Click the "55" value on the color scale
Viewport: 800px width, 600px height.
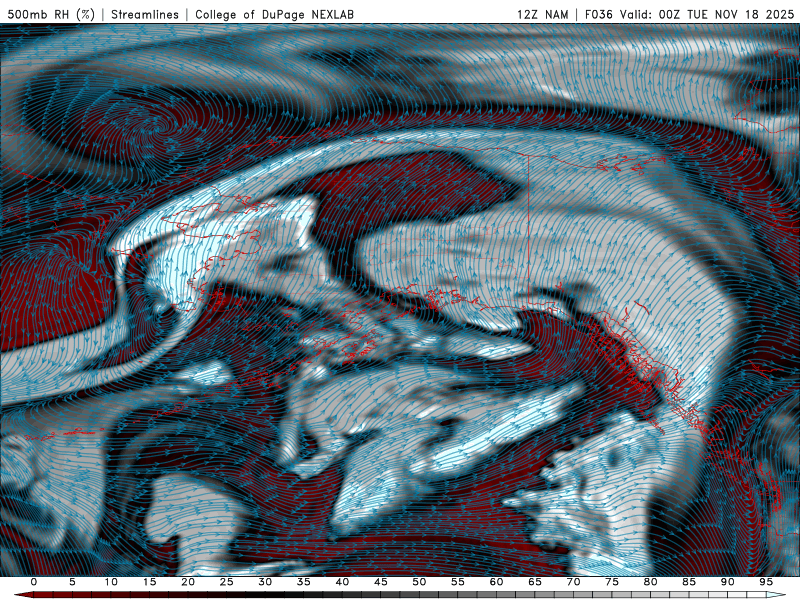(x=458, y=582)
